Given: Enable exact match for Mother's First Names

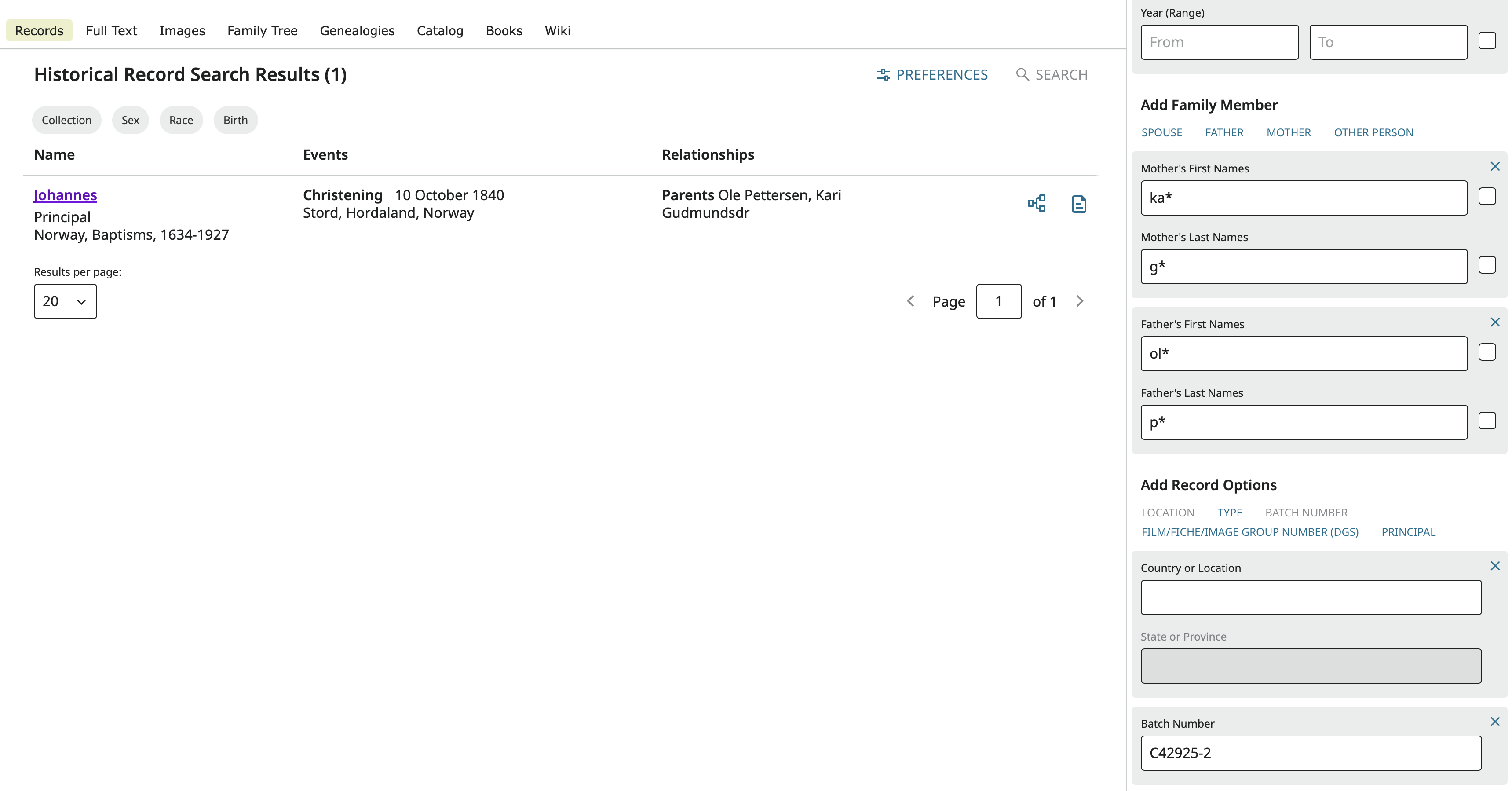Looking at the screenshot, I should click(1487, 196).
